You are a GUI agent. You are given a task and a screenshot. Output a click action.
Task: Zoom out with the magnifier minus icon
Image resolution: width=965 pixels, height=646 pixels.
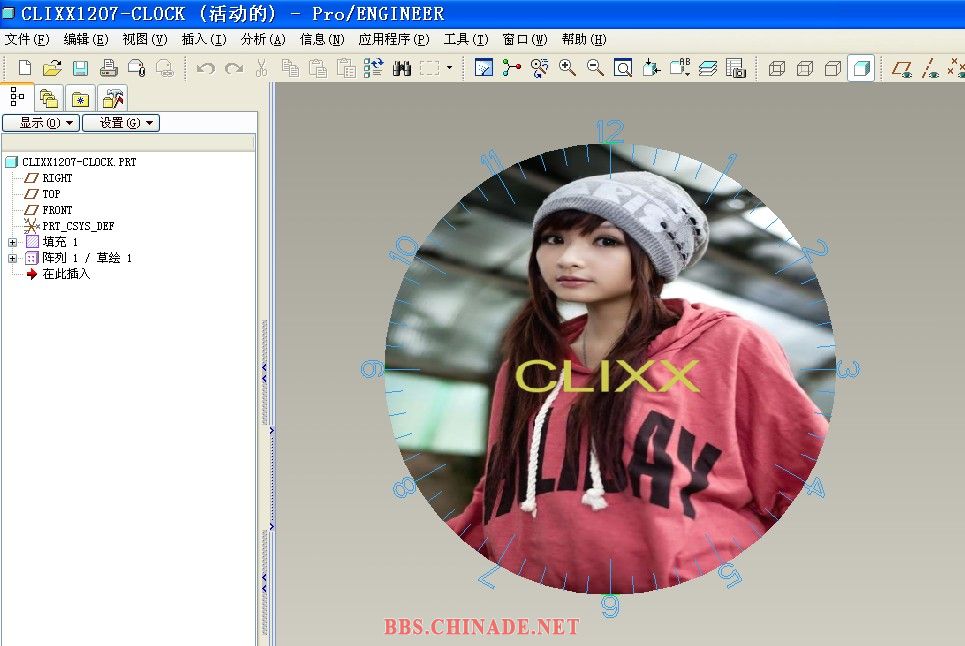[595, 68]
